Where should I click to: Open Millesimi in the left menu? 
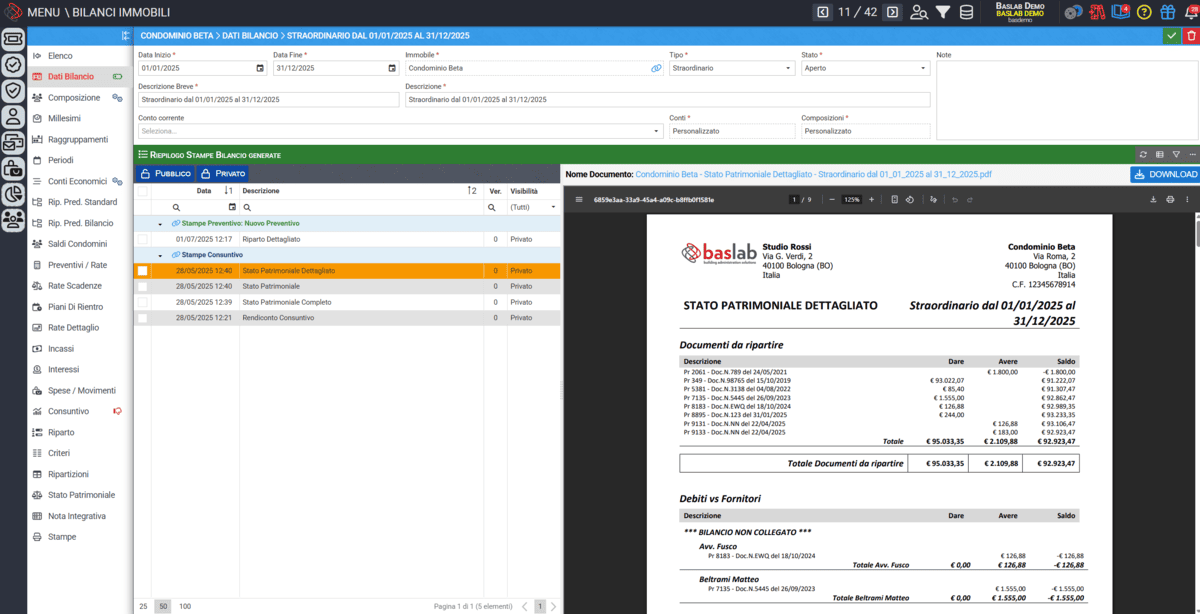coord(64,118)
